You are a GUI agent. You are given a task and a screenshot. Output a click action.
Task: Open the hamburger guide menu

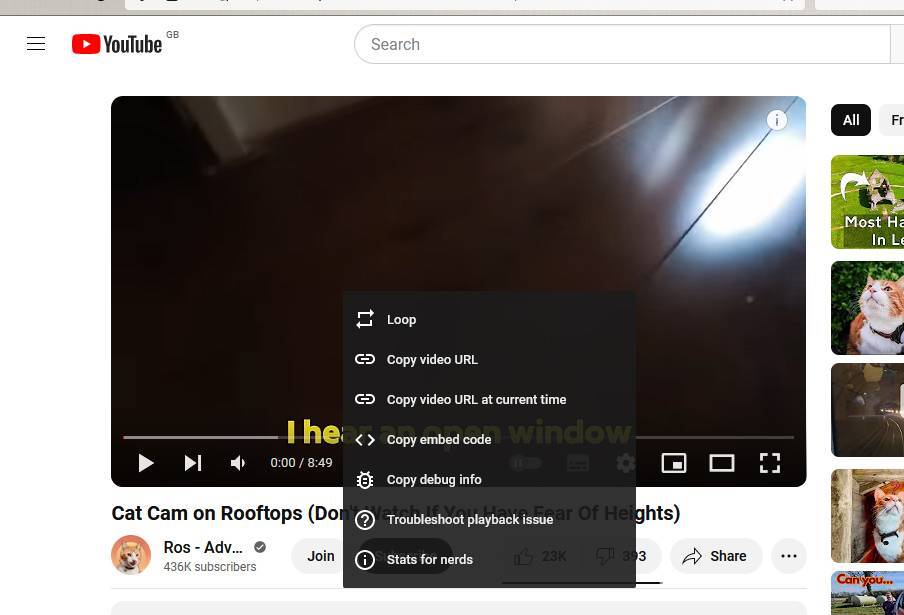coord(36,44)
